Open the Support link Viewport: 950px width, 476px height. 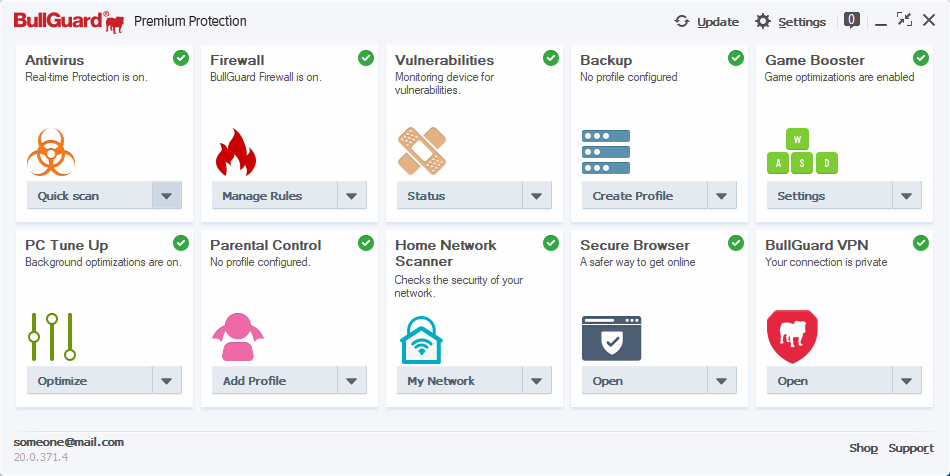click(x=911, y=448)
